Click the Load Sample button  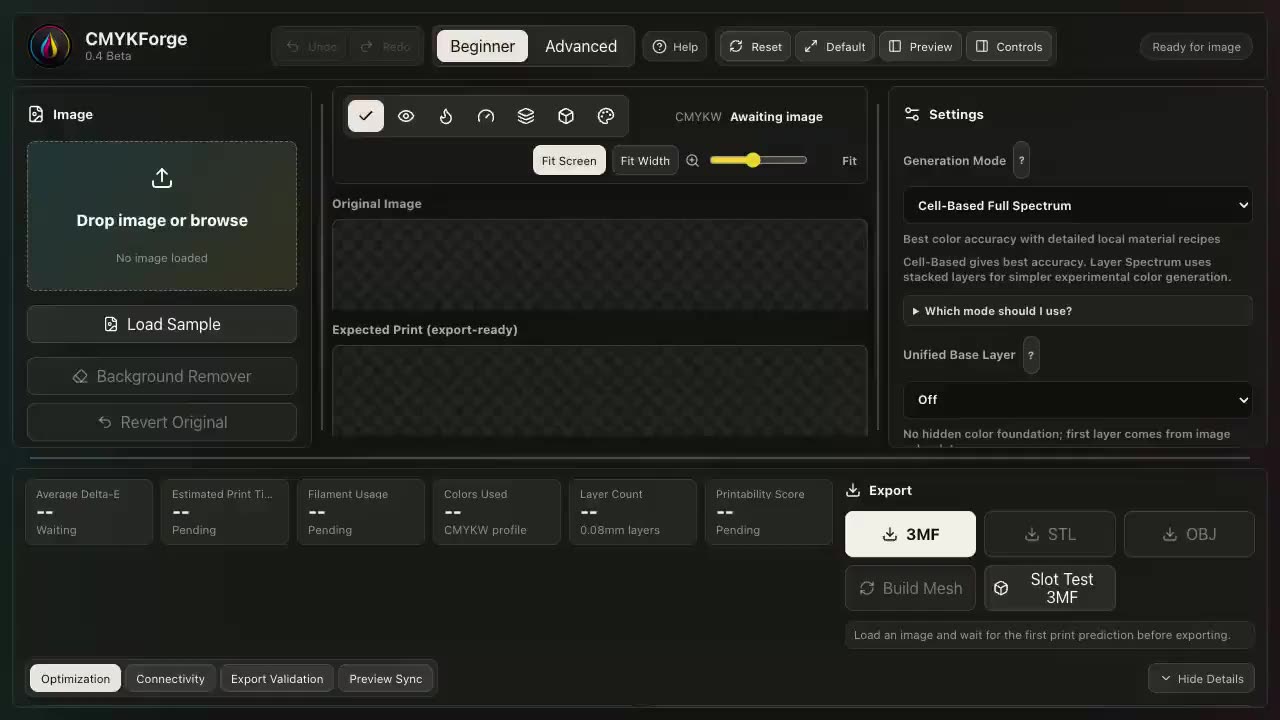162,324
